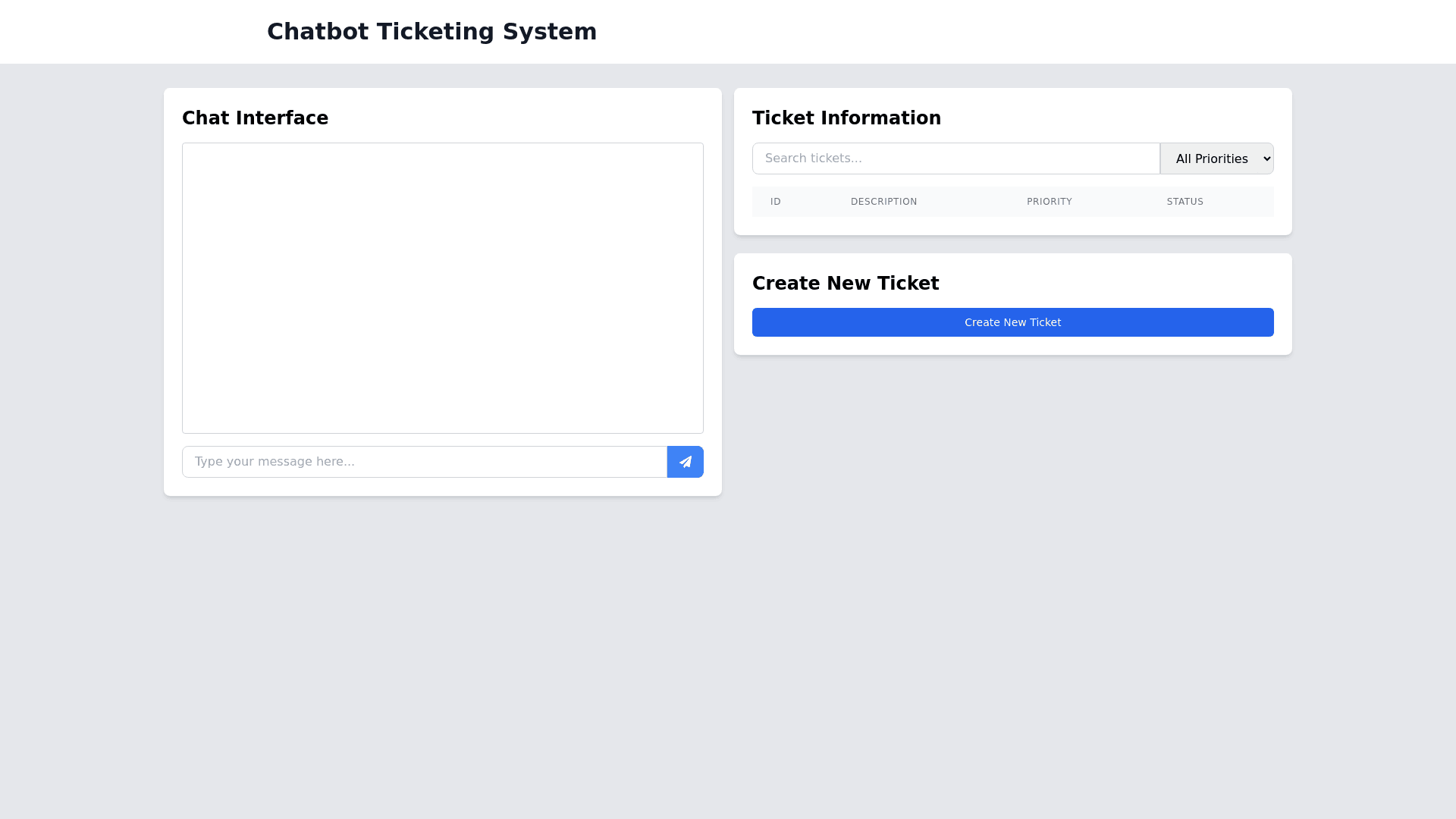1456x819 pixels.
Task: Click the small arrow on the priority filter
Action: coord(1266,158)
